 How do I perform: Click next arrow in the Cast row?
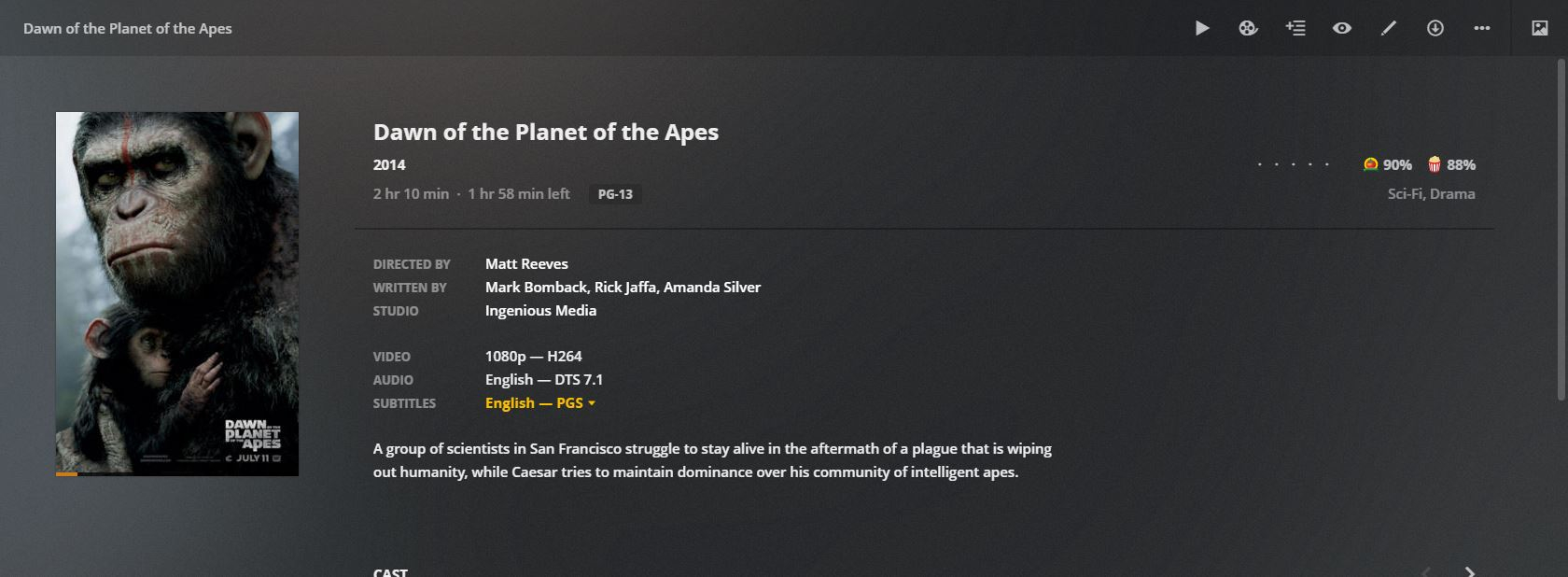[1470, 571]
